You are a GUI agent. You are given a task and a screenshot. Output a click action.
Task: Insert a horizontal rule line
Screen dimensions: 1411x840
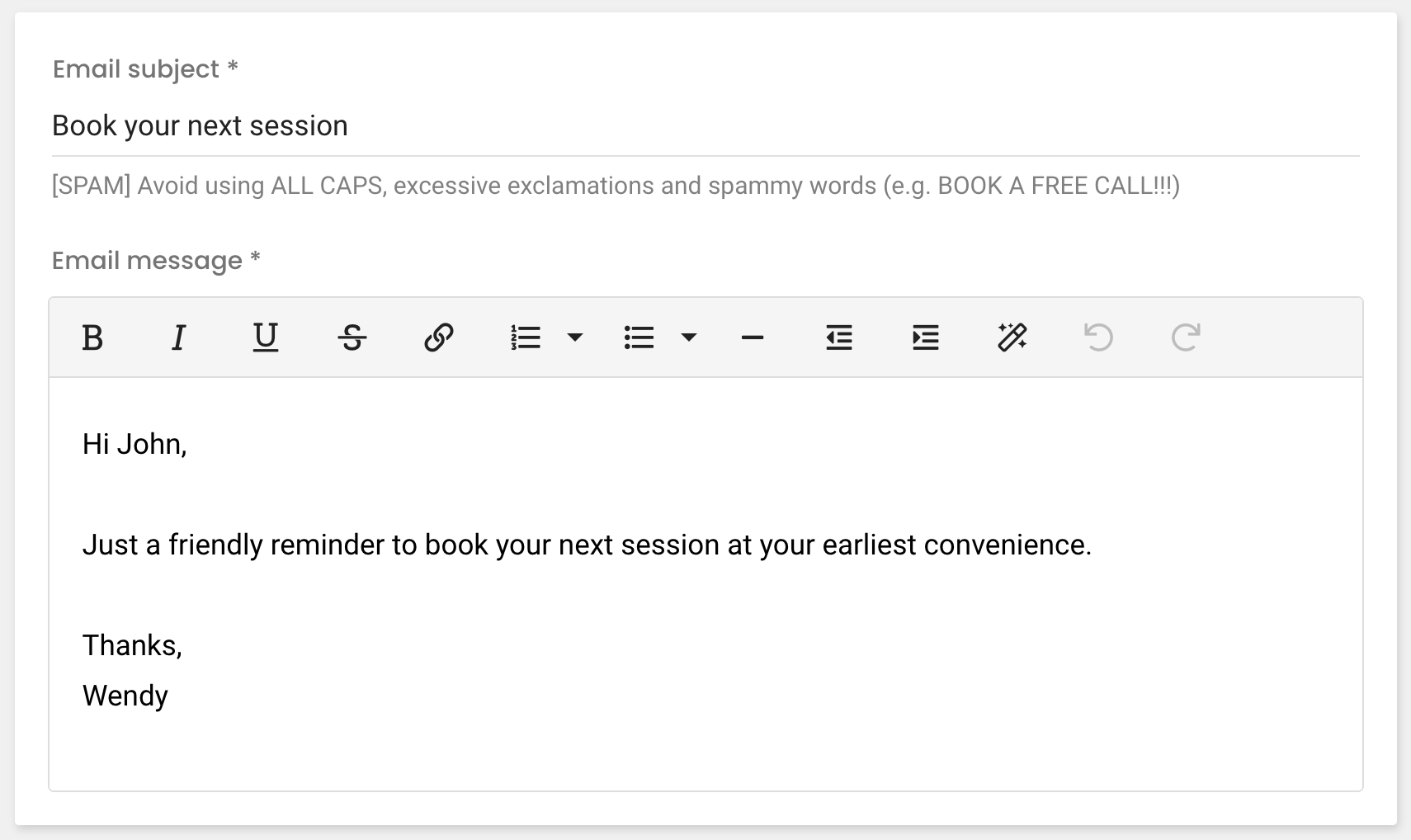(x=753, y=337)
